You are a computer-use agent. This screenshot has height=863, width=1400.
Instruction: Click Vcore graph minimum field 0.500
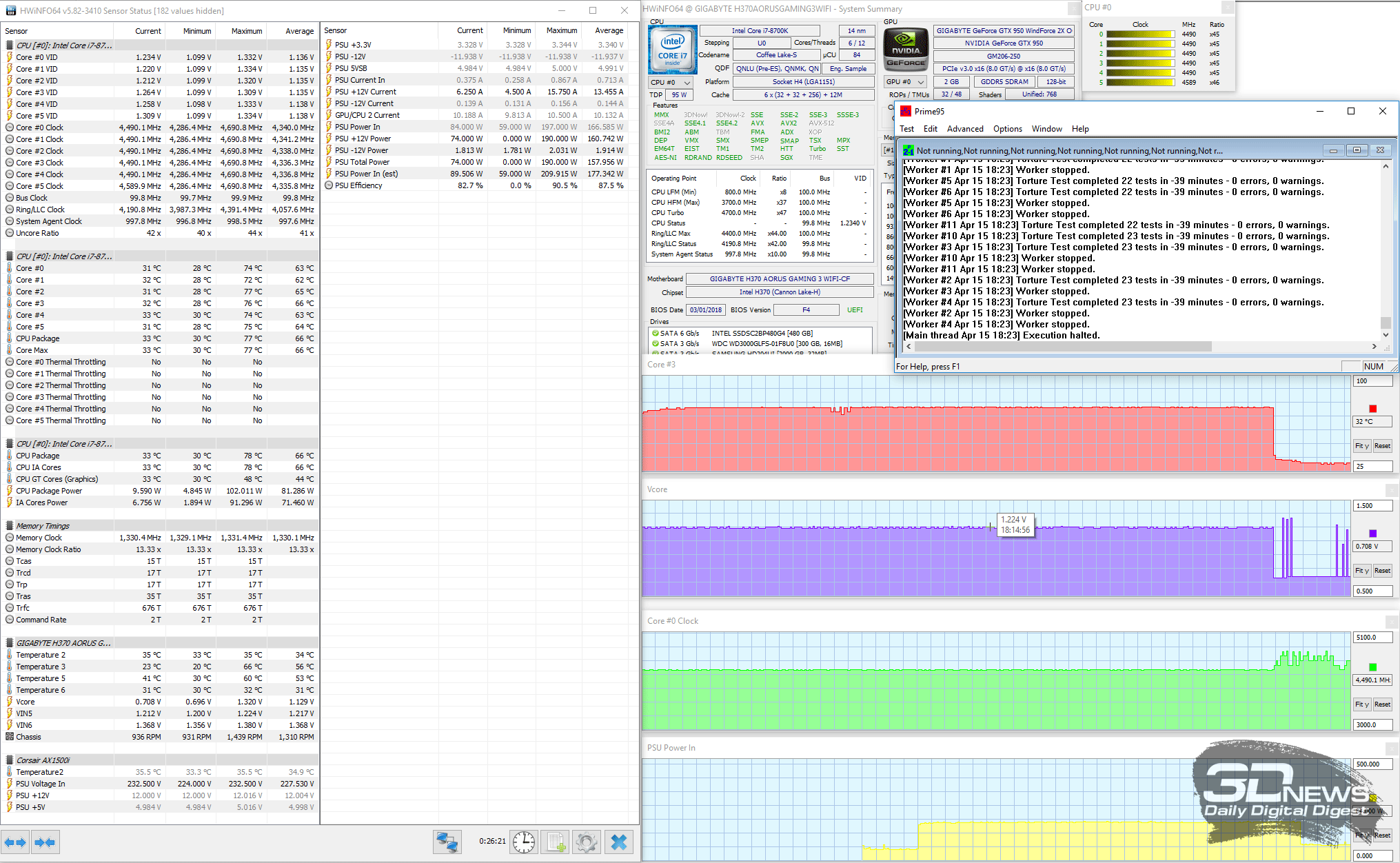[x=1372, y=591]
